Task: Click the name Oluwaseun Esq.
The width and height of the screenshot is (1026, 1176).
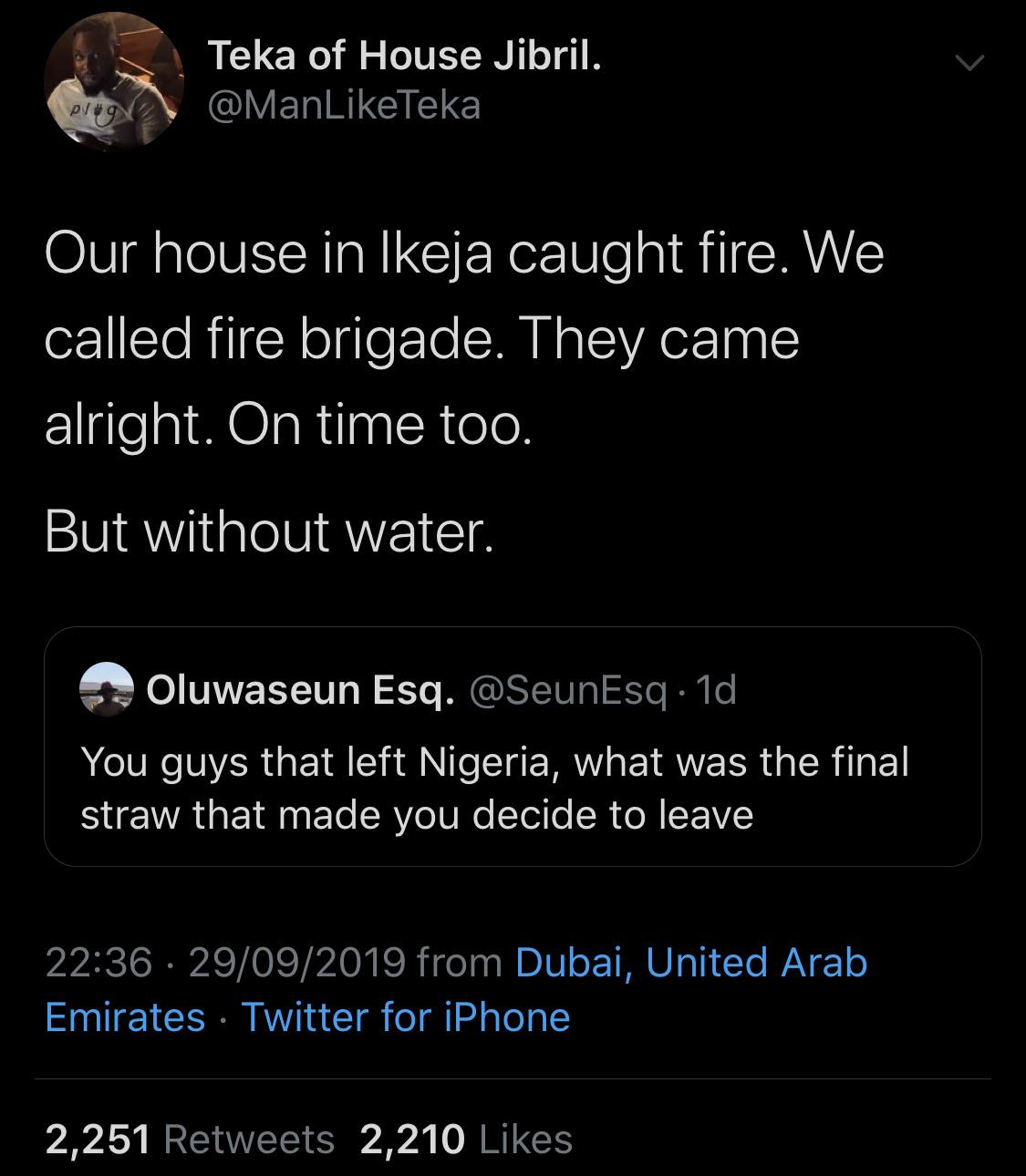Action: (300, 691)
